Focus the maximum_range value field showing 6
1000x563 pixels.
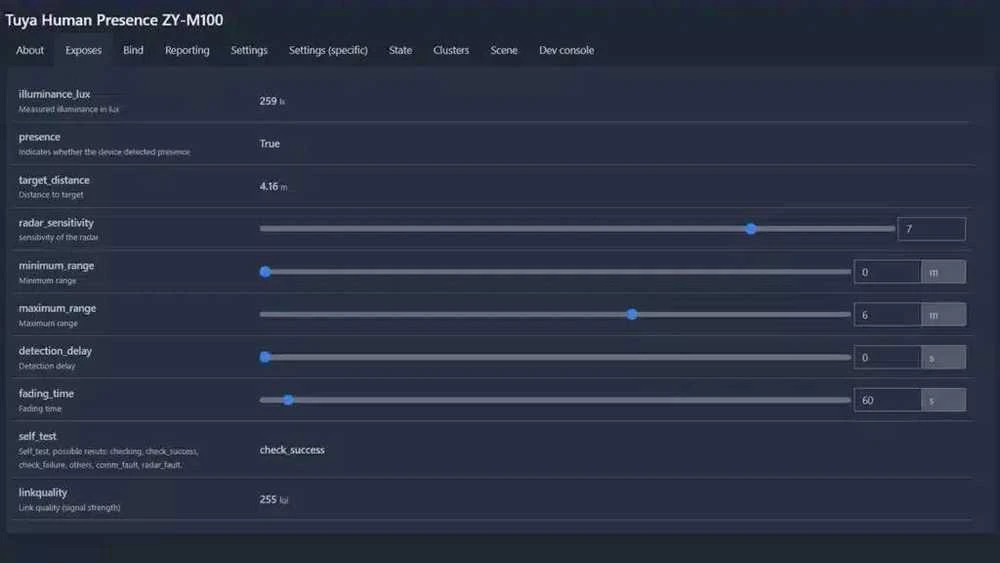point(887,314)
